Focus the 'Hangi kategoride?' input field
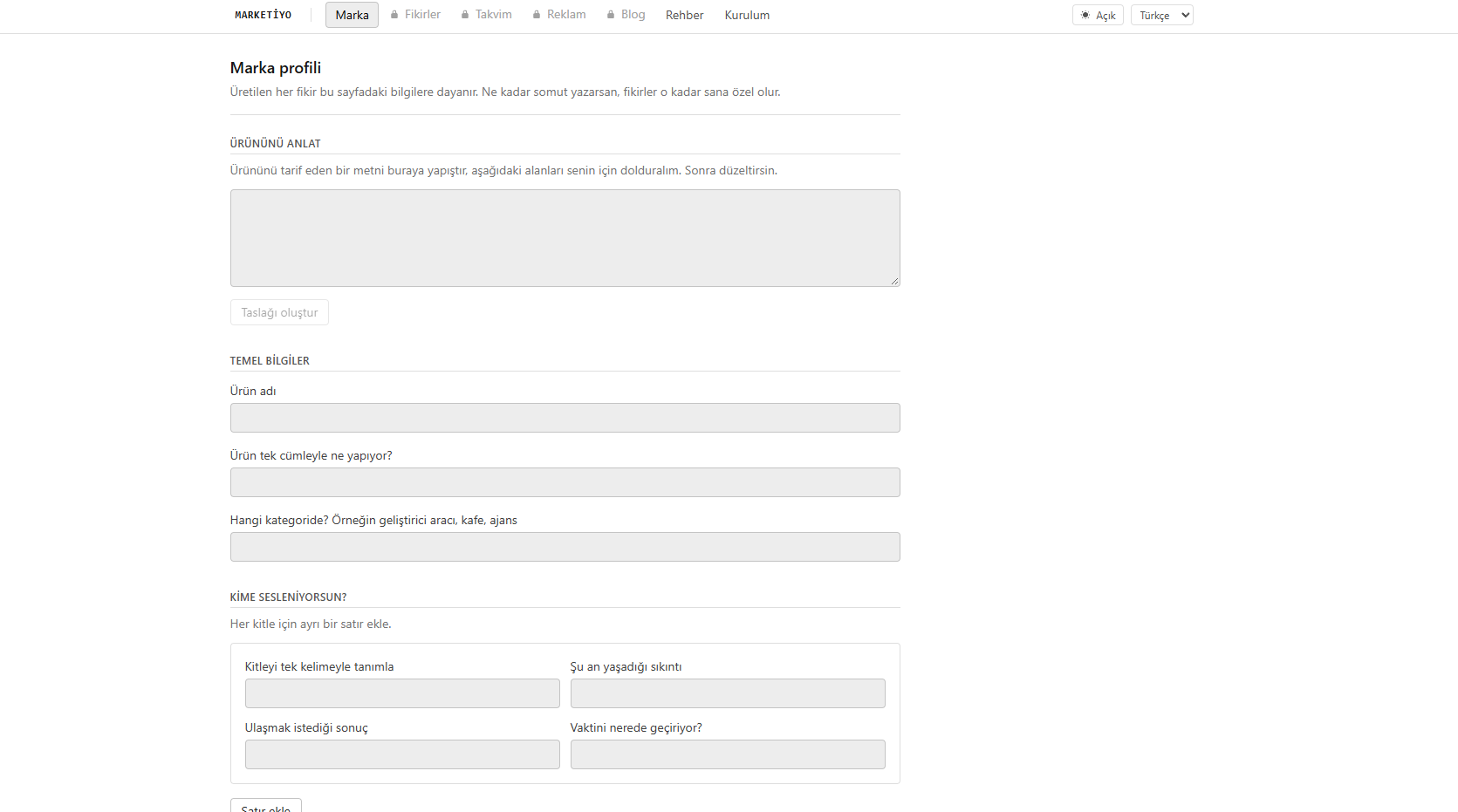1458x812 pixels. (565, 547)
